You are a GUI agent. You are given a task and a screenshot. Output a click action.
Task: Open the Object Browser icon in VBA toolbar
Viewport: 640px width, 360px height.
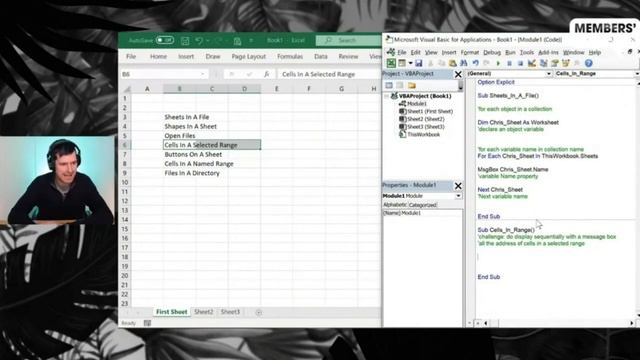tap(566, 63)
